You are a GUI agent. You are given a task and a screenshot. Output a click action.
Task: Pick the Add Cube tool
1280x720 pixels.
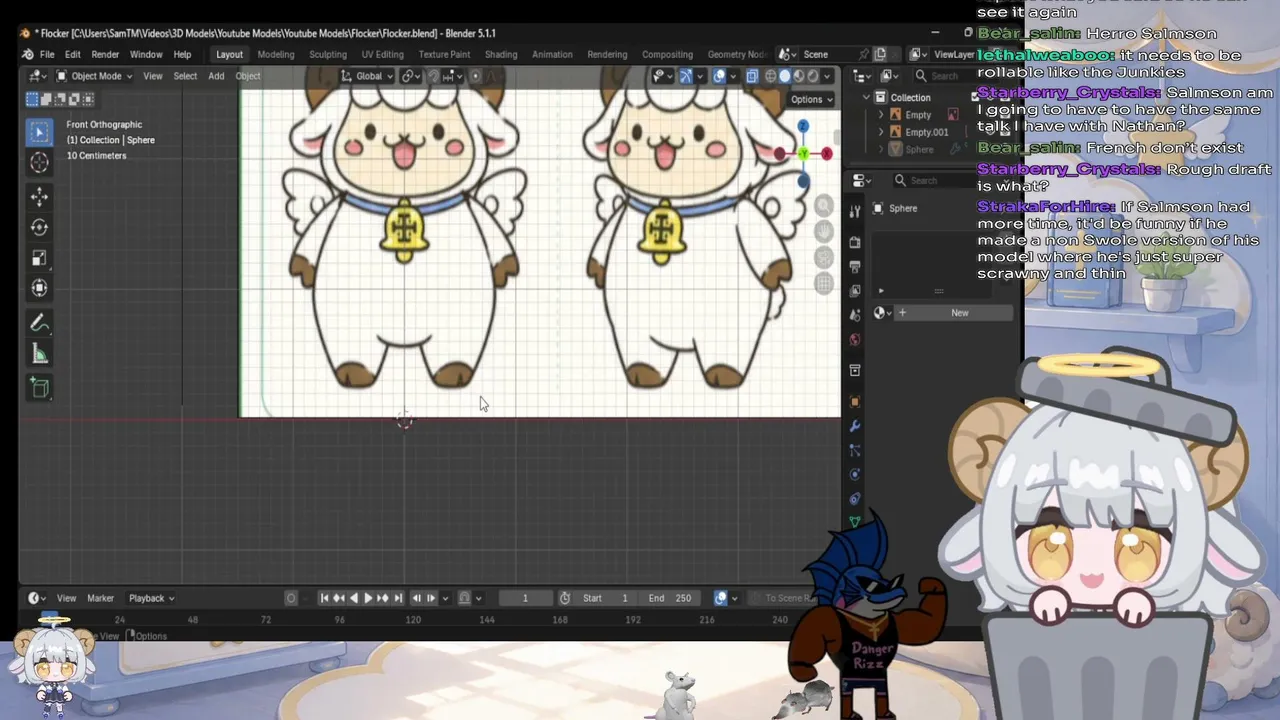(x=40, y=388)
